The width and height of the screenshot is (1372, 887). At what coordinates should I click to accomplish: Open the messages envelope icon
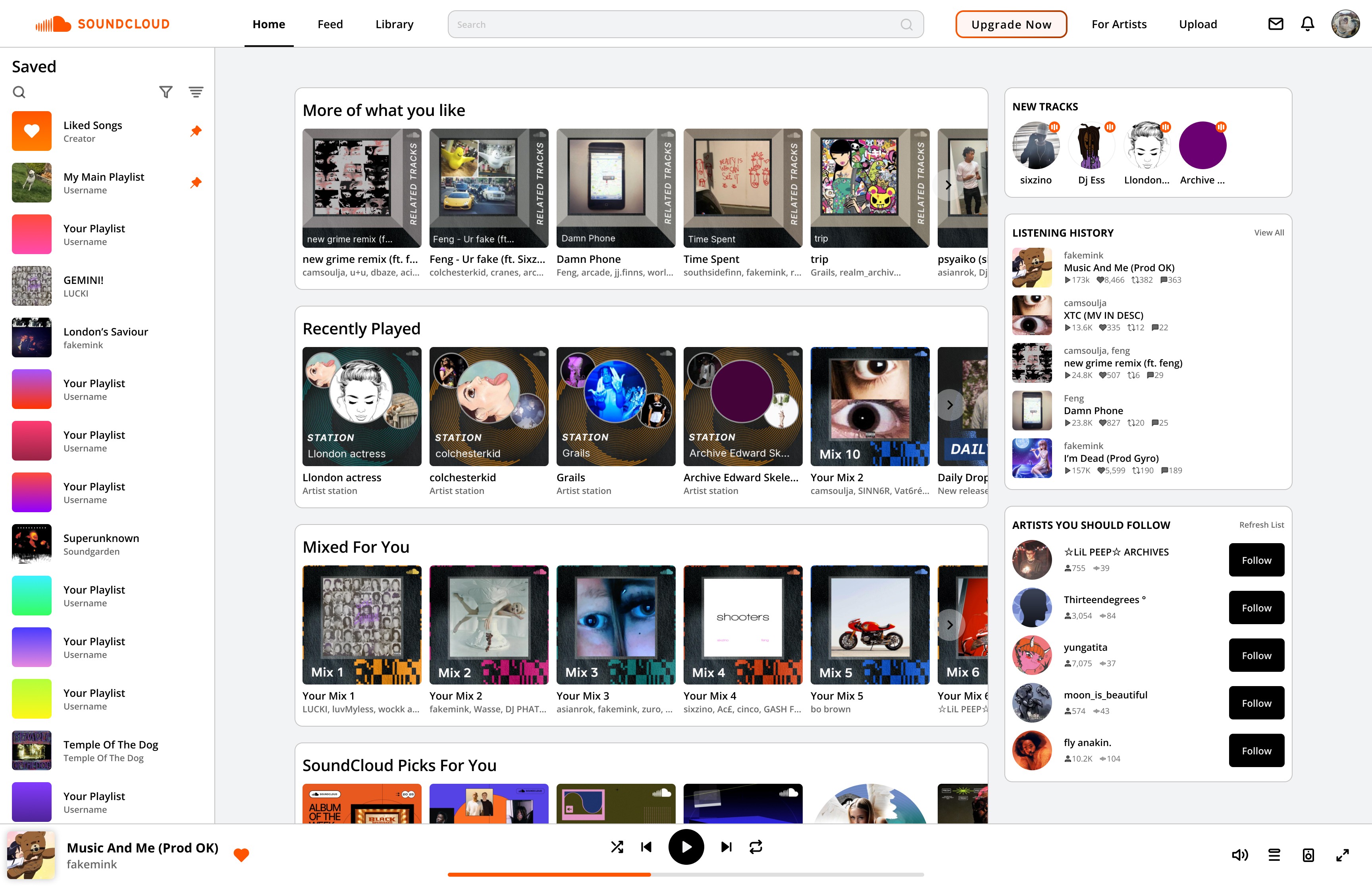1275,24
